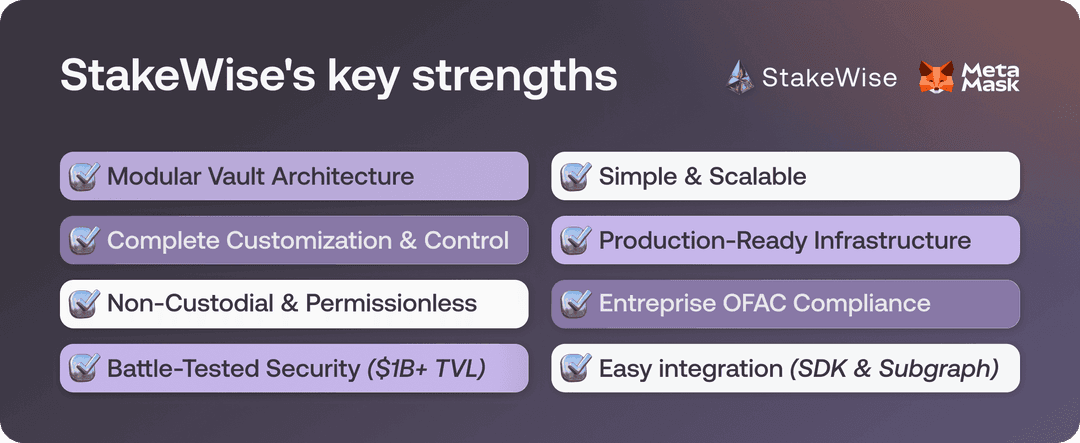This screenshot has height=443, width=1080.
Task: Click the StakeWise brand name text
Action: coord(829,78)
